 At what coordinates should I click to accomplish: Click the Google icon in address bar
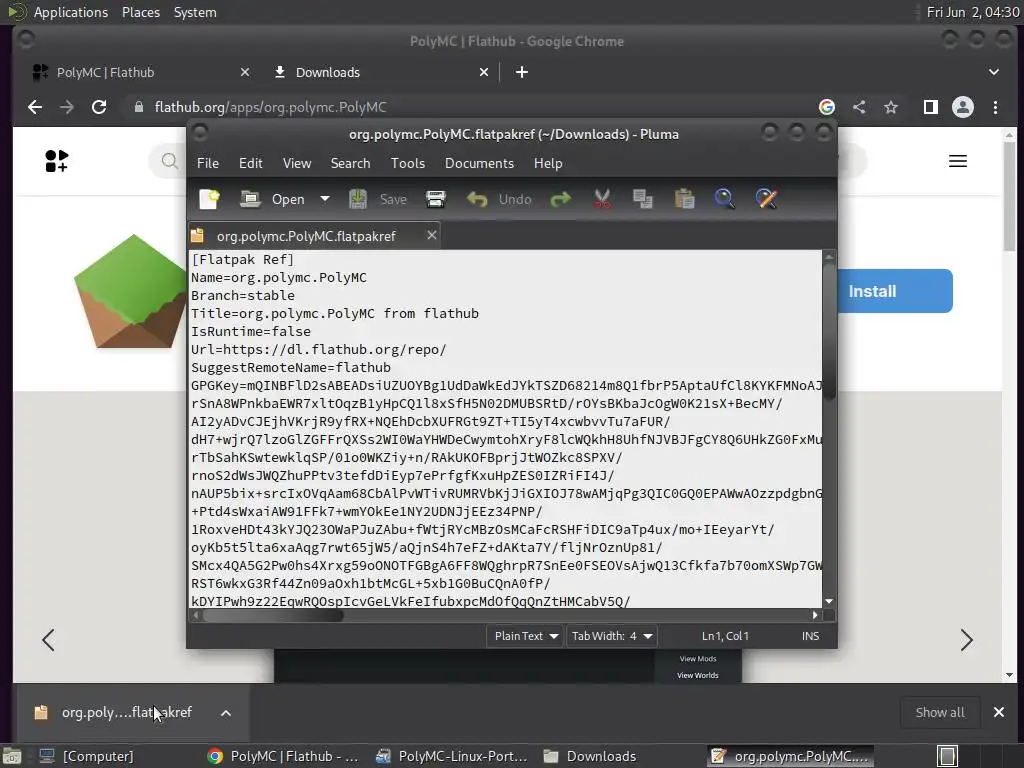tap(827, 107)
